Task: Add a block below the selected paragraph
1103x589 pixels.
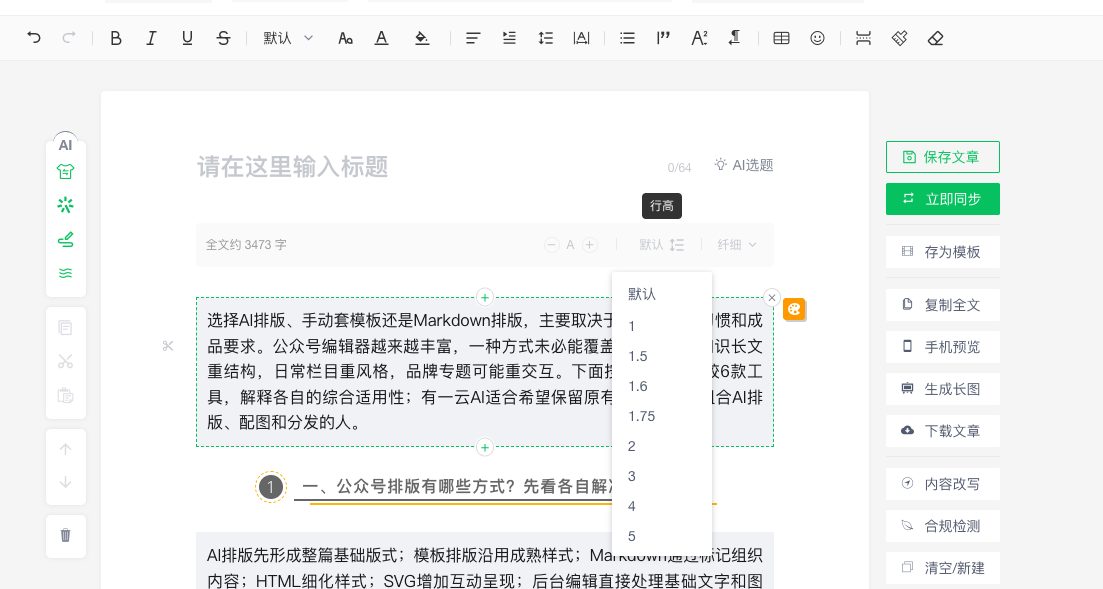Action: [x=485, y=447]
